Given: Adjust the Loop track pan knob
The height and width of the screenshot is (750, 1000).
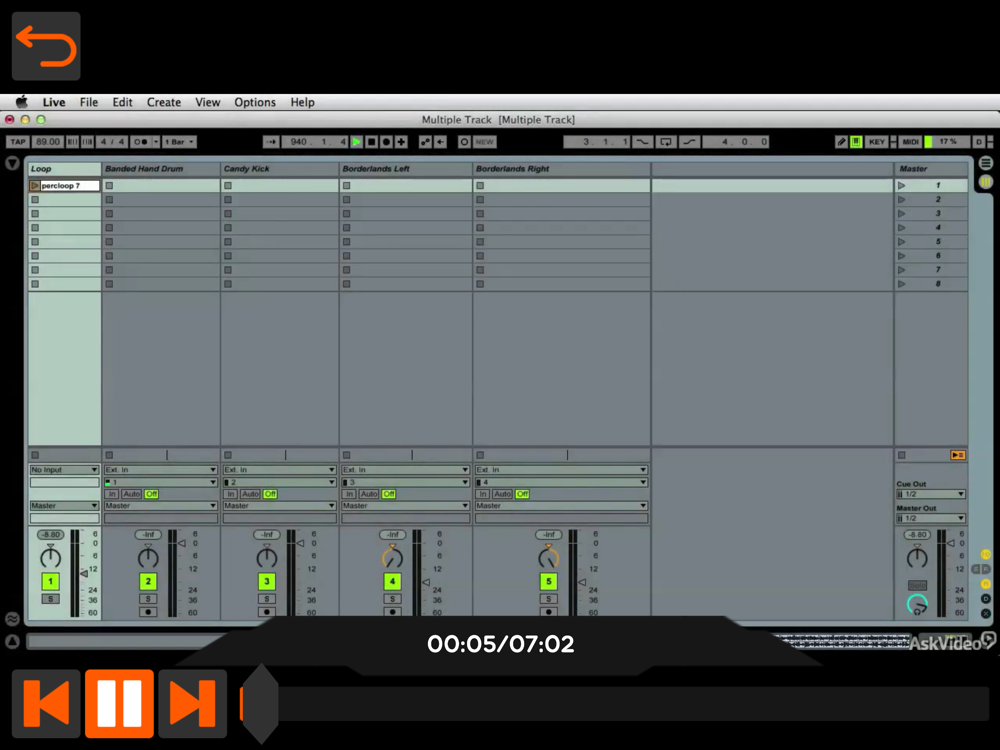Looking at the screenshot, I should [50, 557].
